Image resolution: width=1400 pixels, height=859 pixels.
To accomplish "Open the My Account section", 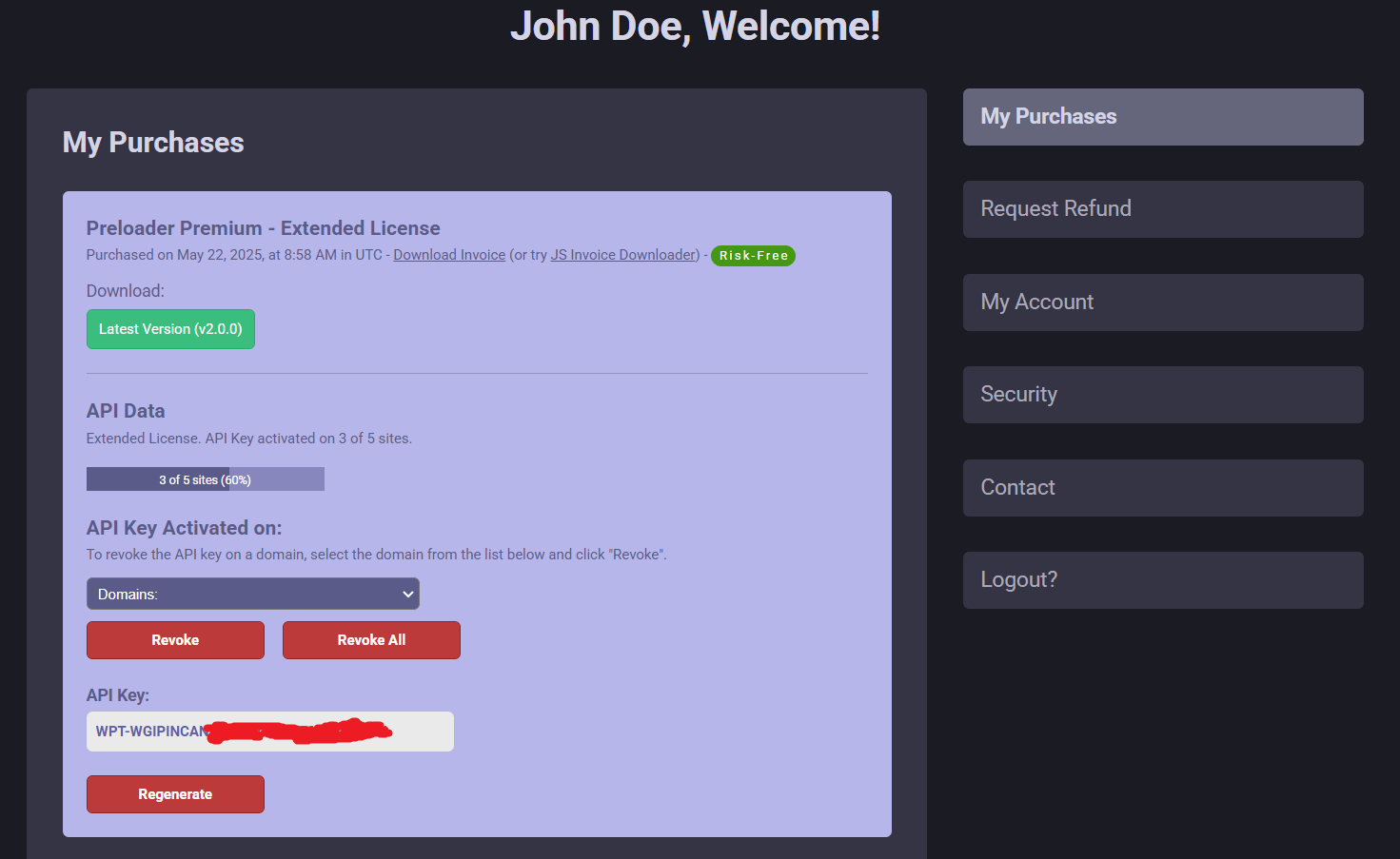I will [x=1162, y=303].
